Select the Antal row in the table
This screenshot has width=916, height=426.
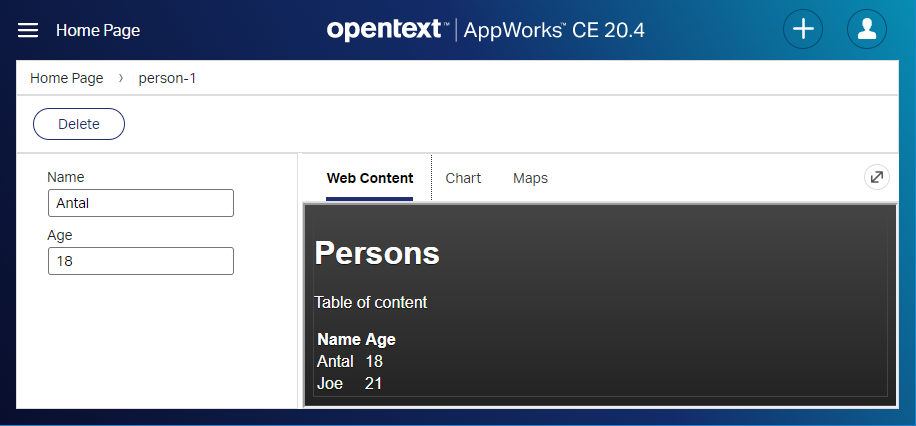[335, 361]
